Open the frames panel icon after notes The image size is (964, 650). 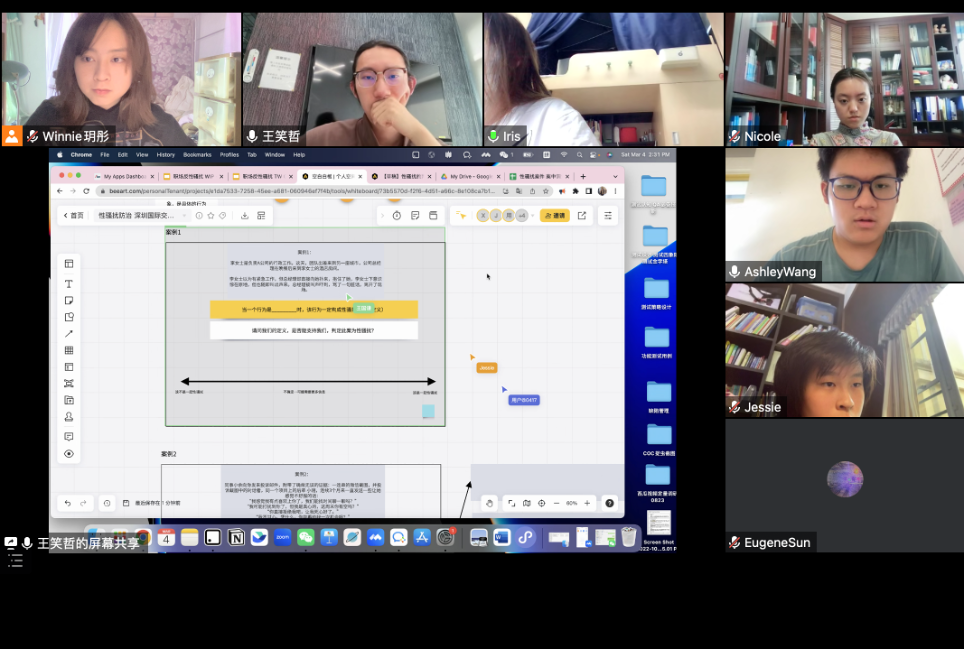433,216
